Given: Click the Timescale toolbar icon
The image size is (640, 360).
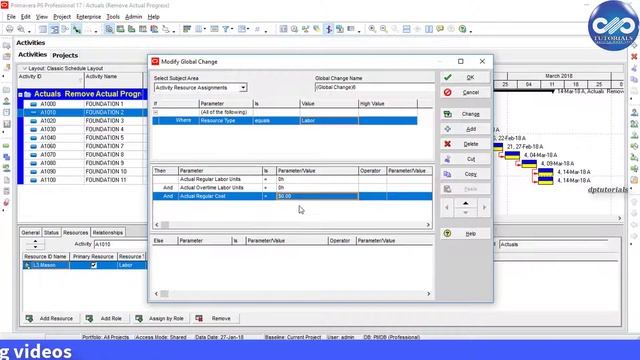Looking at the screenshot, I should click(214, 29).
